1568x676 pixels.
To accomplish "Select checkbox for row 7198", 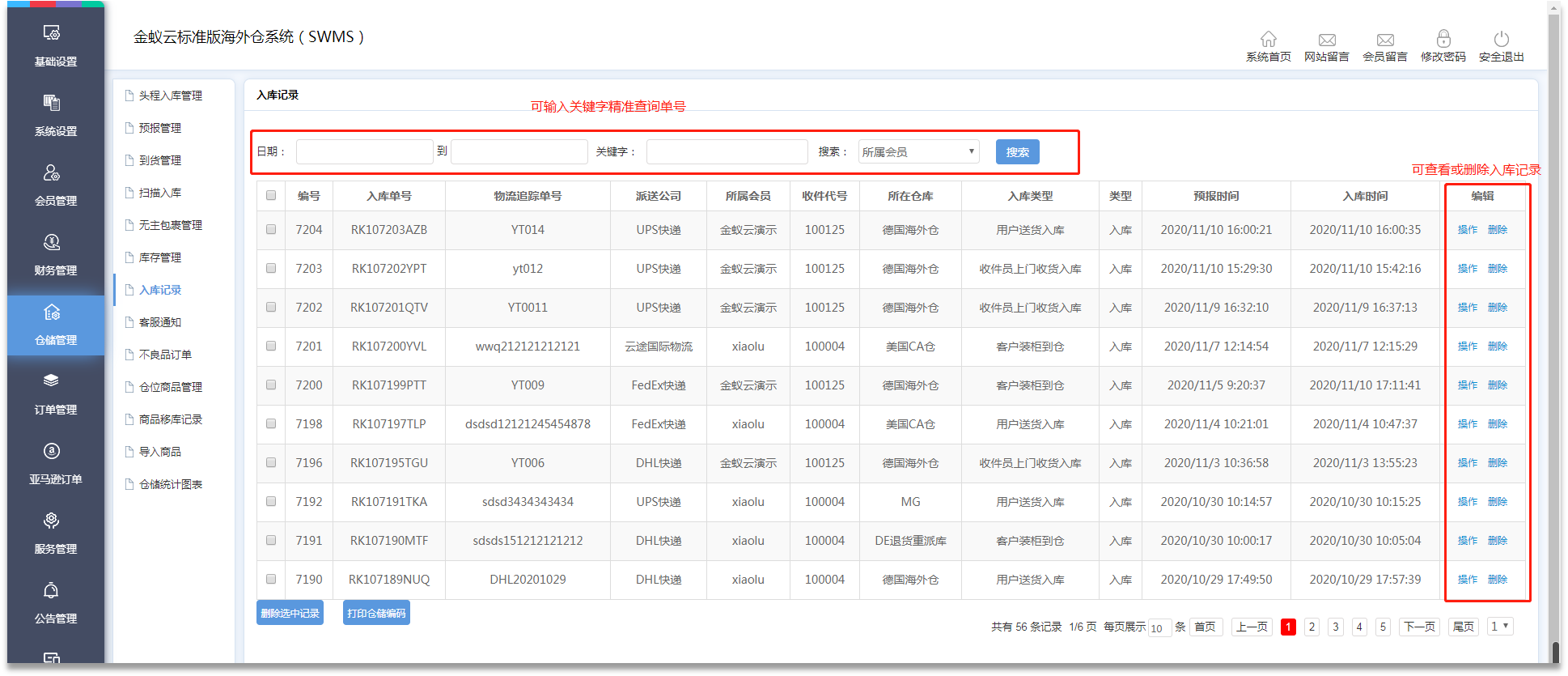I will (271, 424).
